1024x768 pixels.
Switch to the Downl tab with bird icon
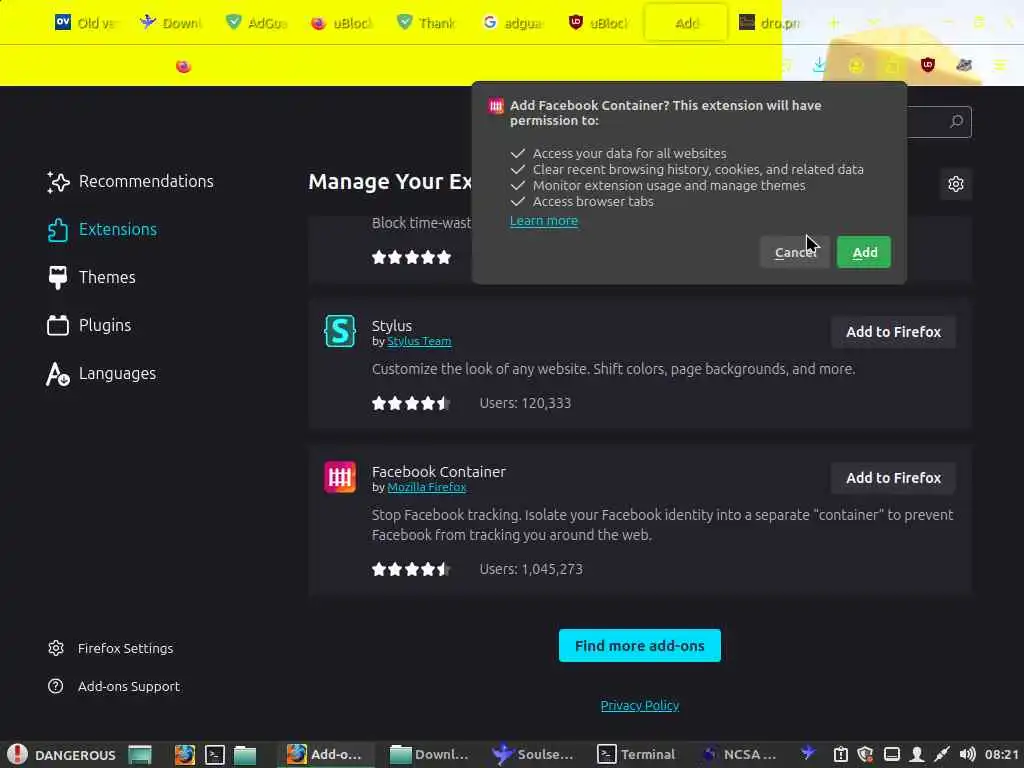[172, 23]
